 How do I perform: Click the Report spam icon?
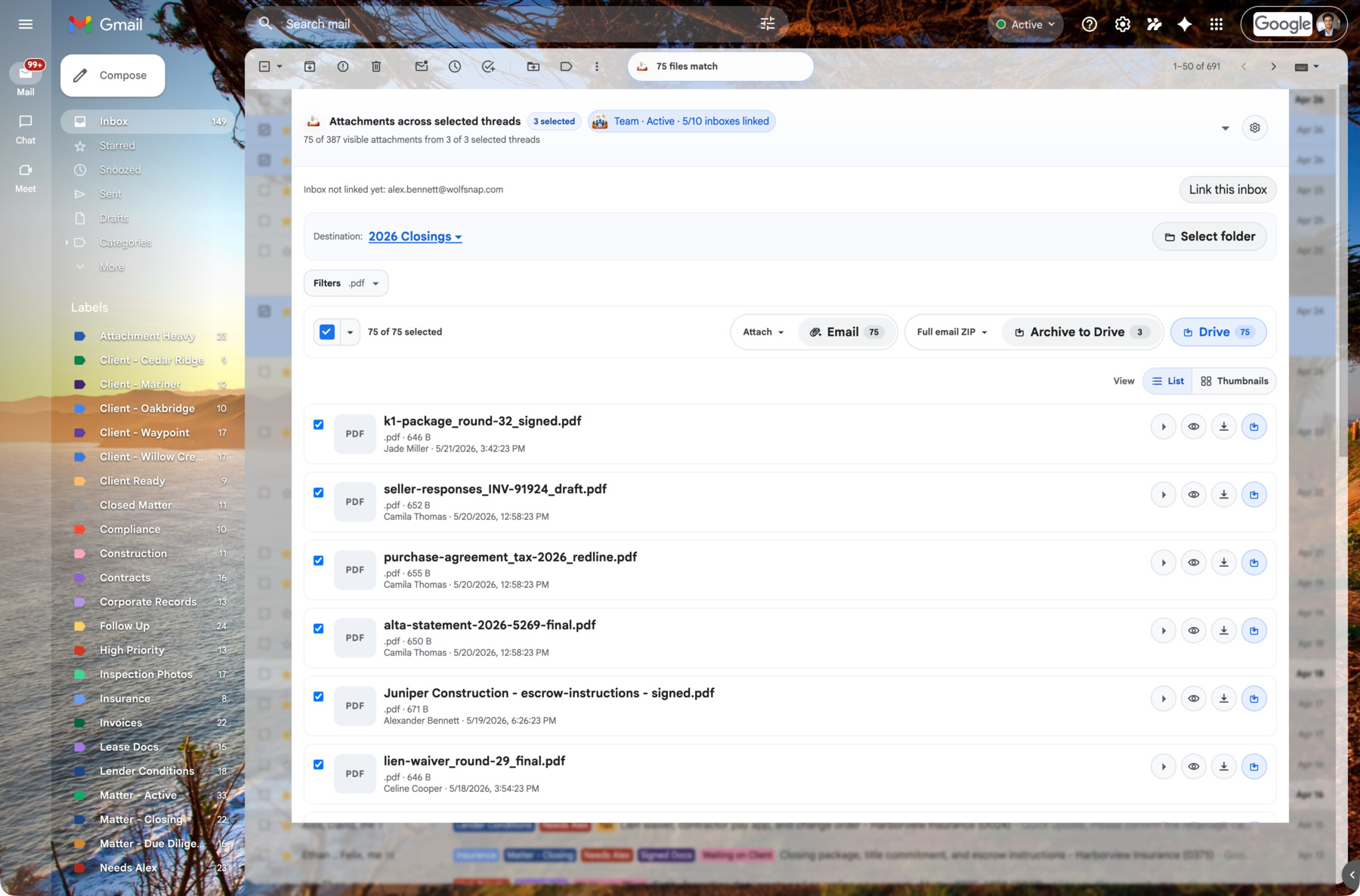click(343, 66)
